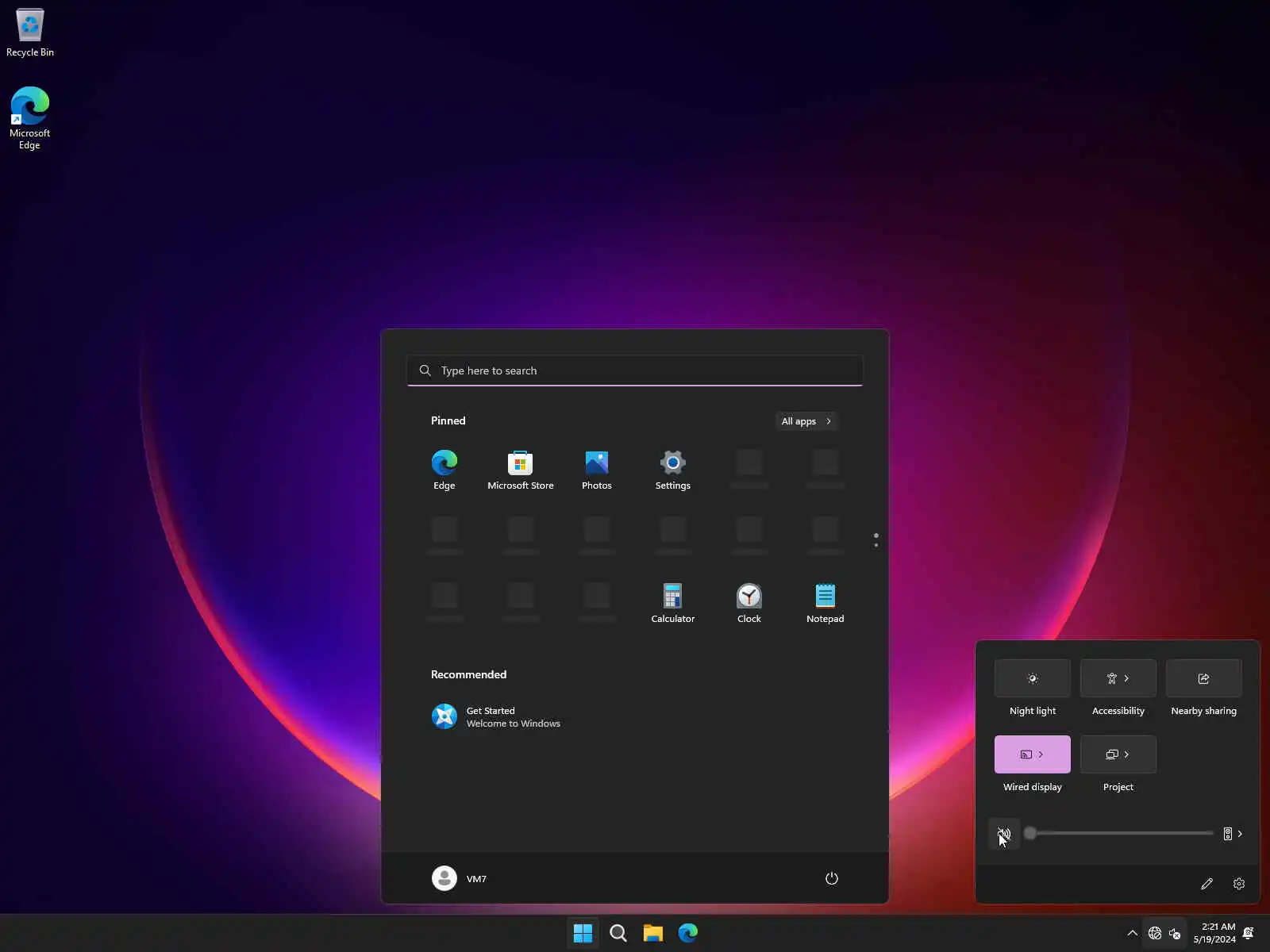1270x952 pixels.
Task: Click the network globe icon in the tray
Action: click(x=1155, y=933)
